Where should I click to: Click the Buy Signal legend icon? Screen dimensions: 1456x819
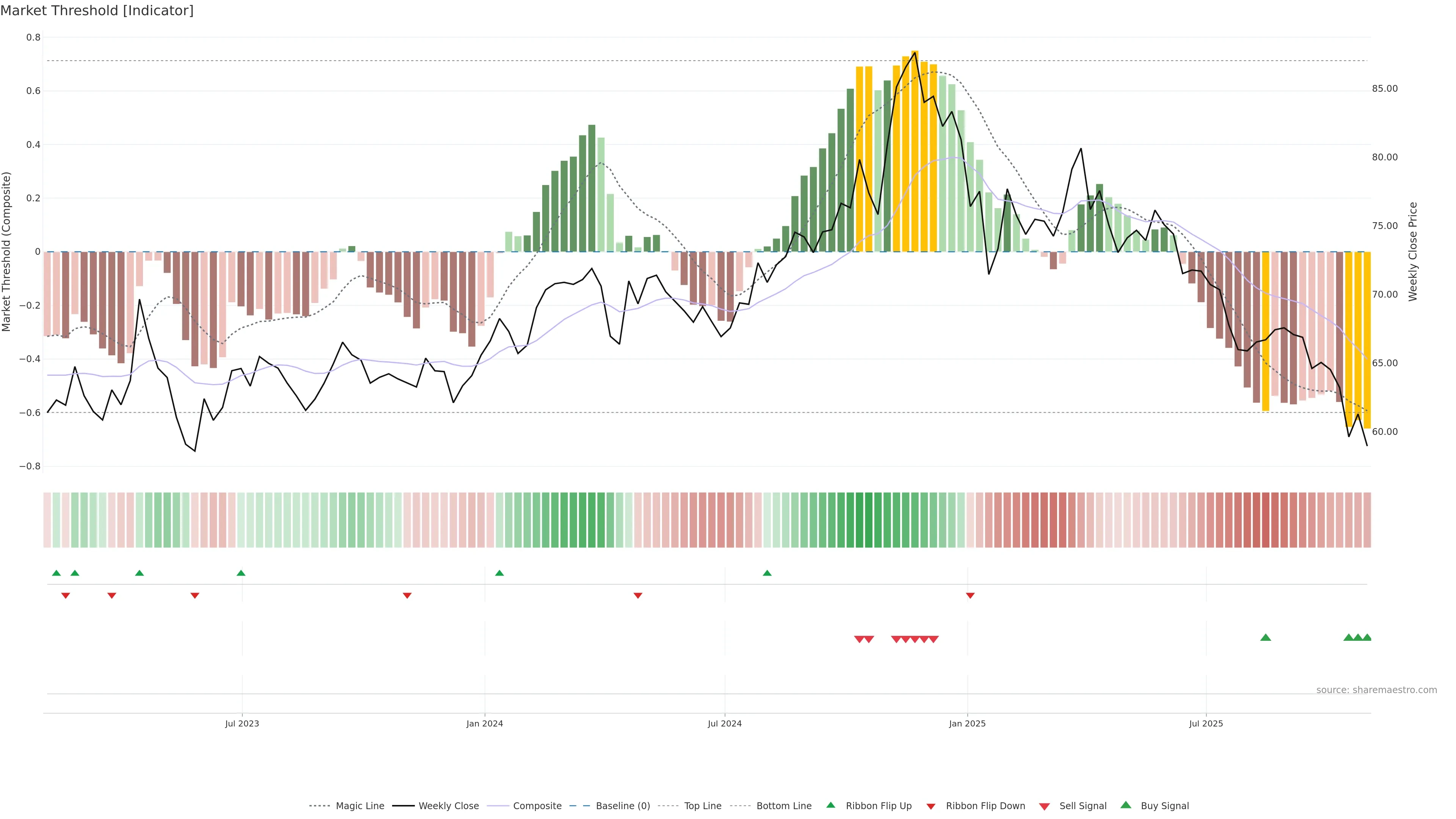(x=1126, y=805)
